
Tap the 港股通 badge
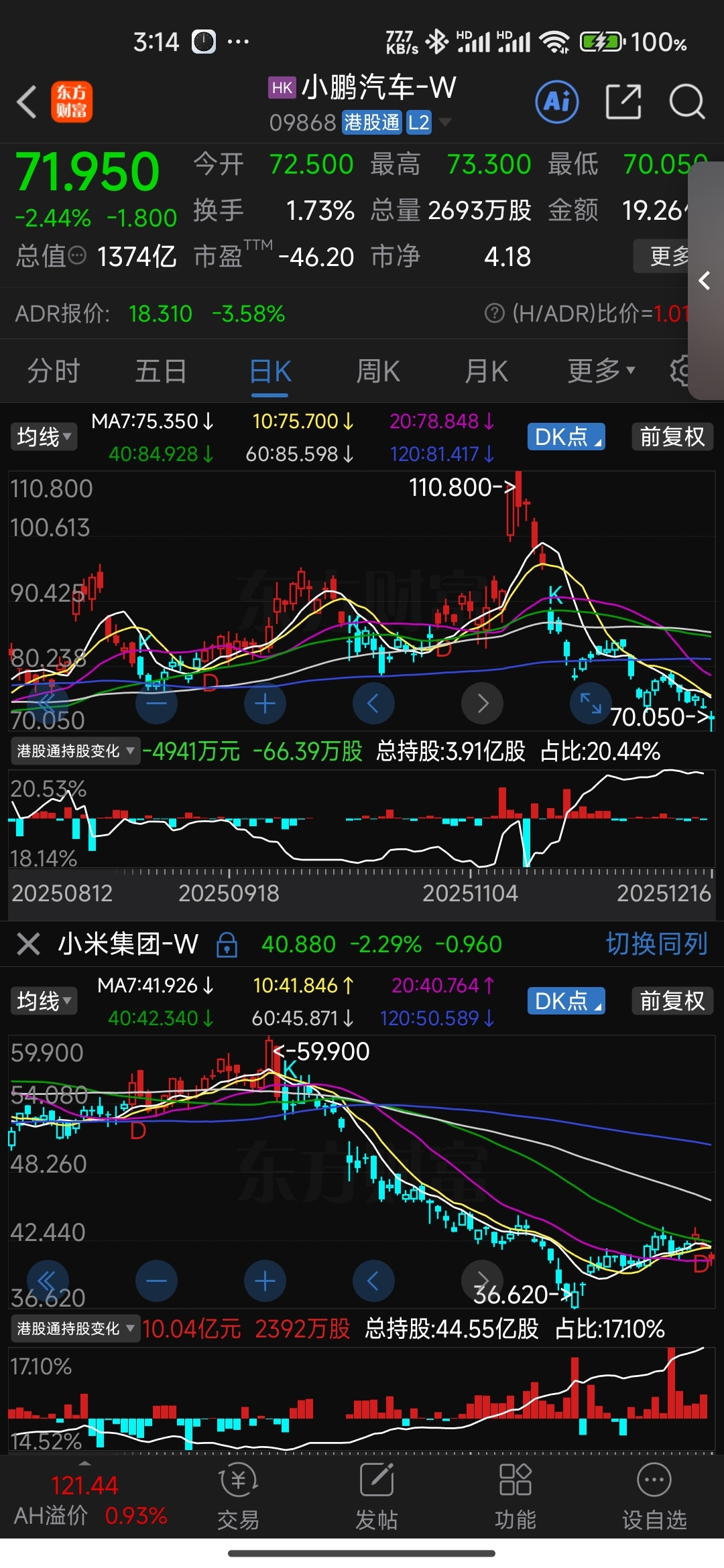point(372,122)
